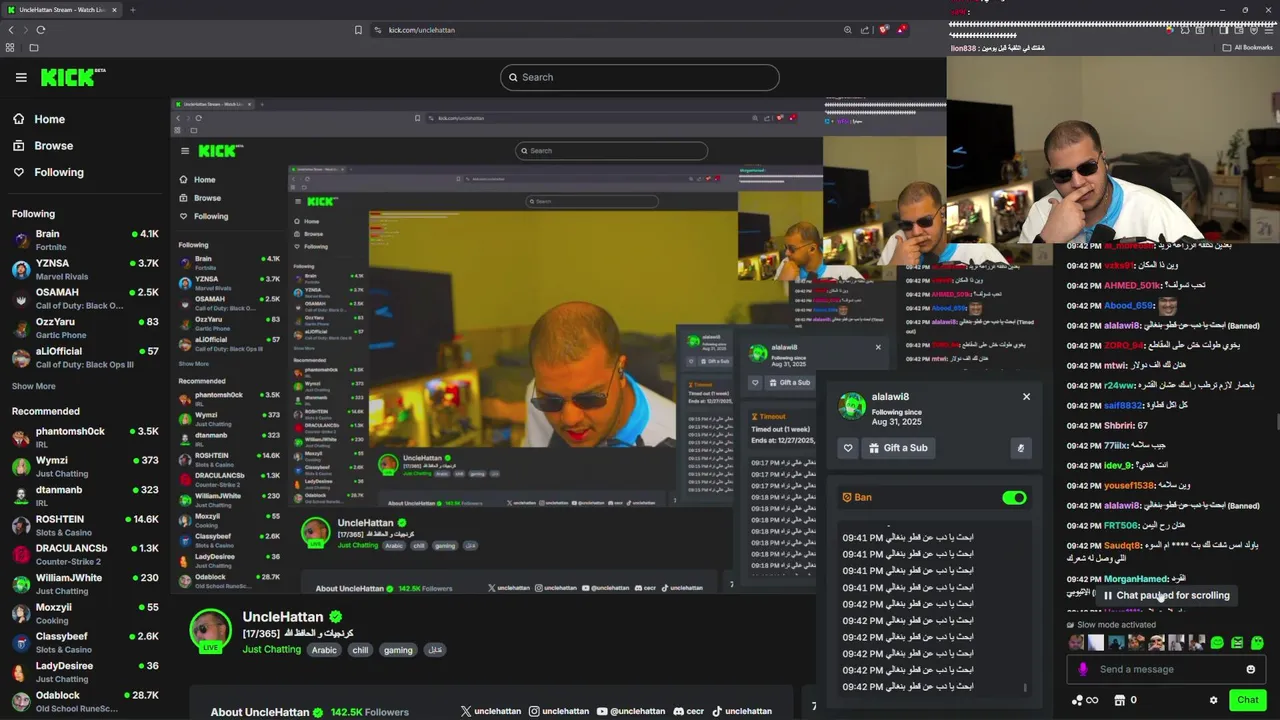This screenshot has height=720, width=1280.
Task: Open the shop icon showing 0
Action: (x=1126, y=700)
